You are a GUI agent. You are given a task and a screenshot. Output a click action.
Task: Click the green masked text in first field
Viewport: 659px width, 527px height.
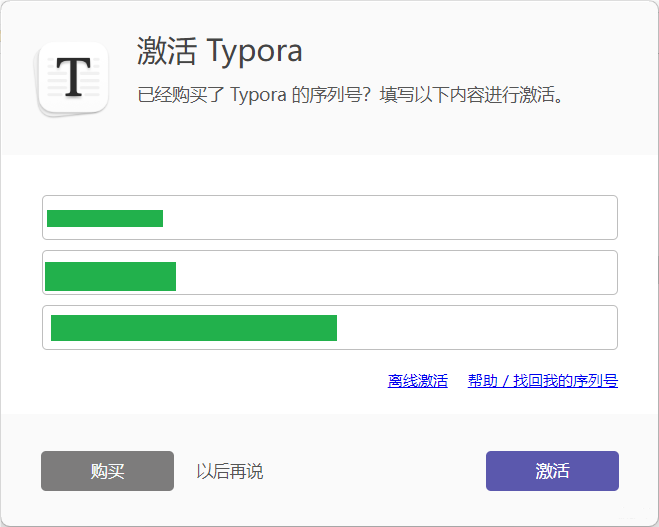pyautogui.click(x=105, y=219)
